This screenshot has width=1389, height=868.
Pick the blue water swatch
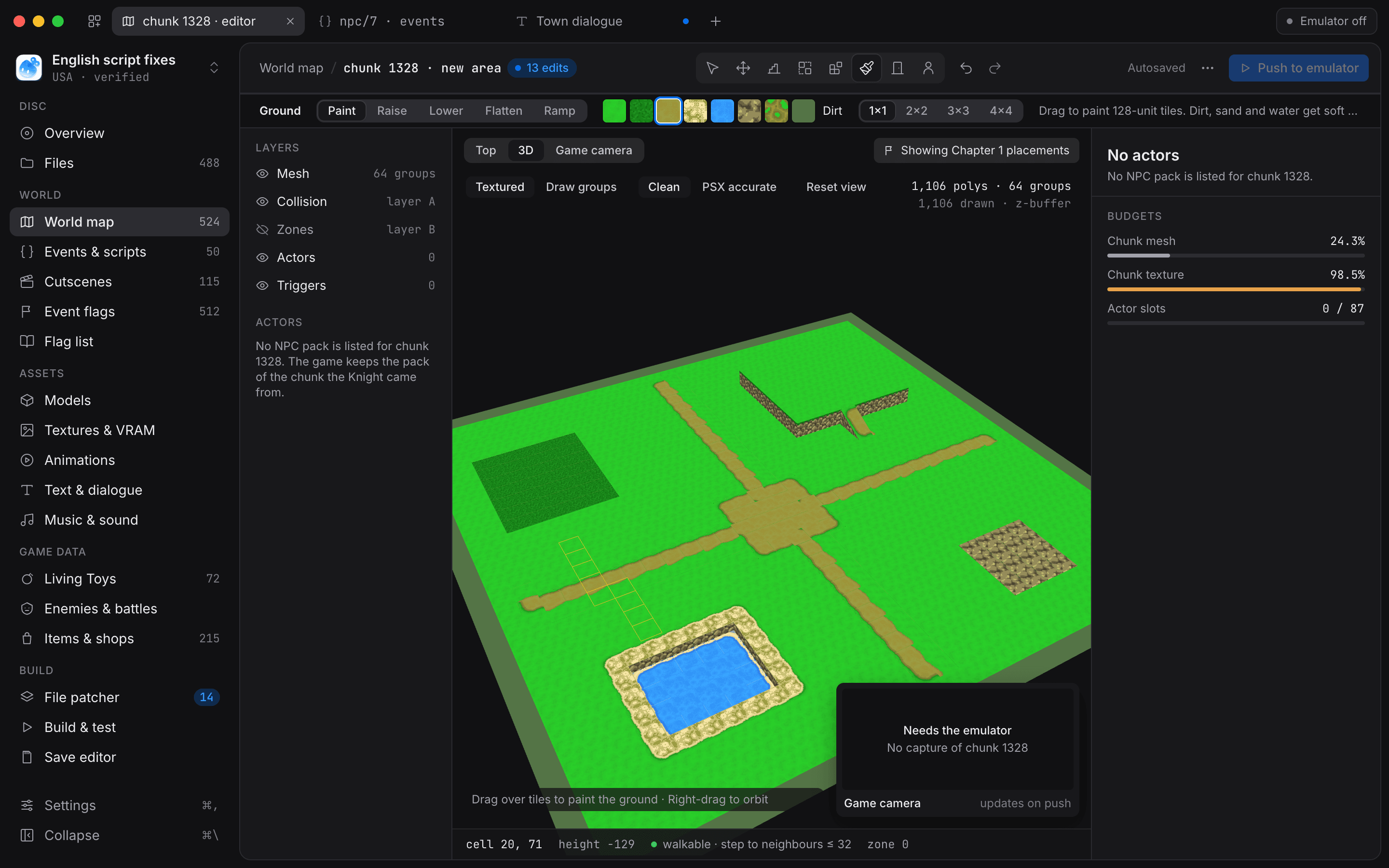click(x=722, y=111)
